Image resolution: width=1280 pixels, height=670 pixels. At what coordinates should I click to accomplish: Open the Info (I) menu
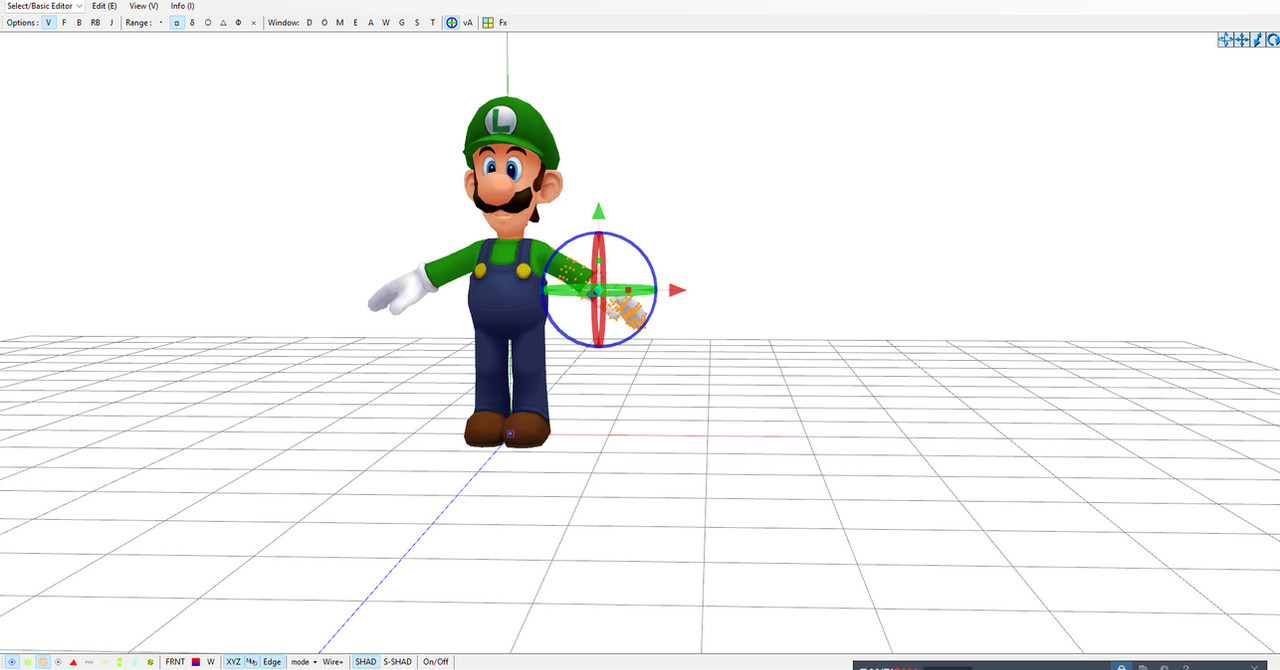182,6
